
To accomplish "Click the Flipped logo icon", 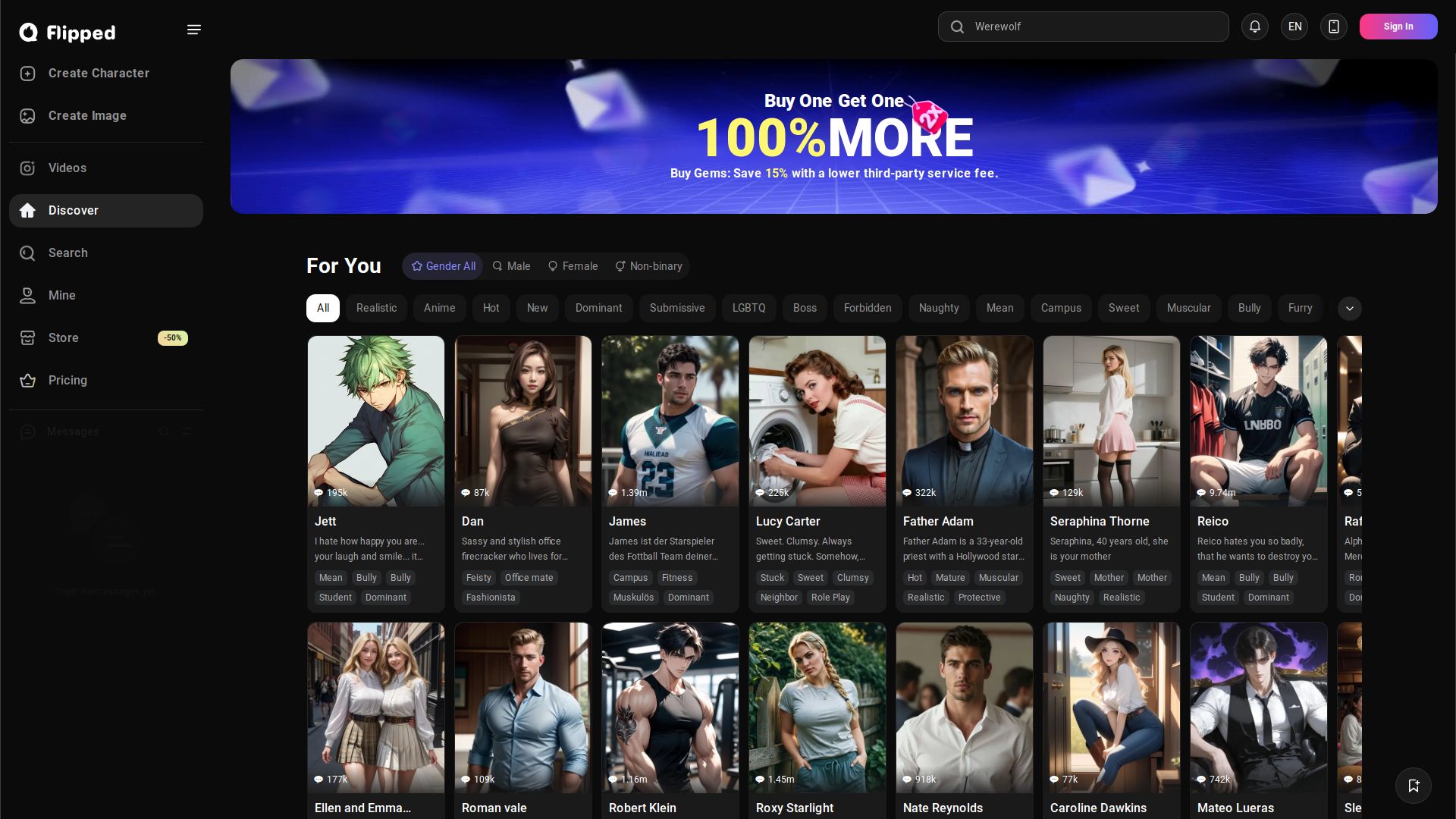I will 29,32.
